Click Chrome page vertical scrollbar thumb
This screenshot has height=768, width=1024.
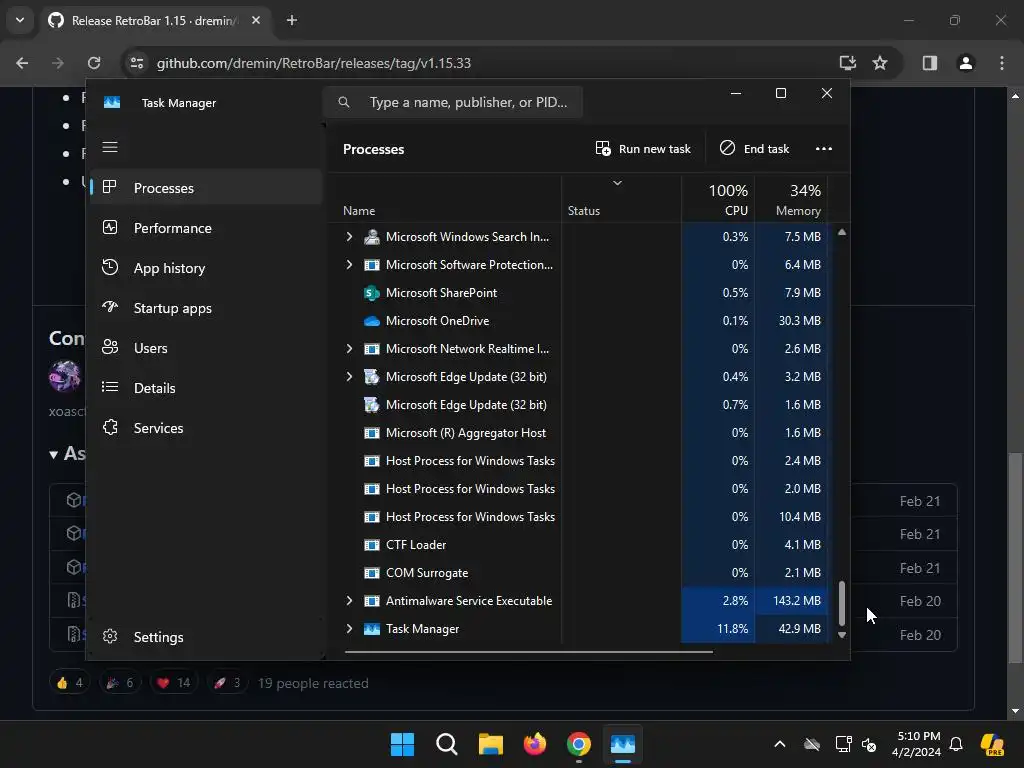(1014, 557)
